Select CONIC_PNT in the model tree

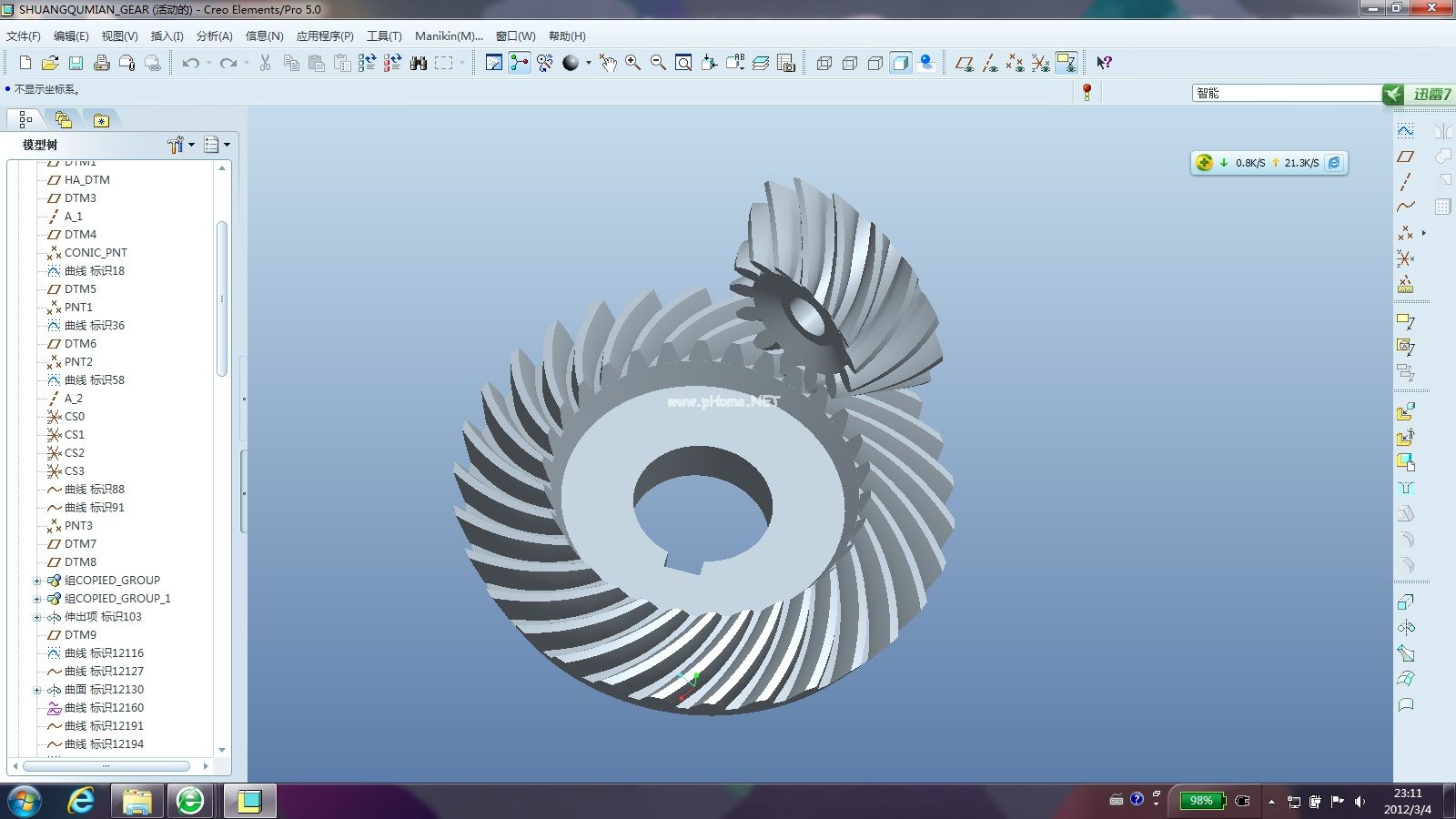(x=96, y=253)
